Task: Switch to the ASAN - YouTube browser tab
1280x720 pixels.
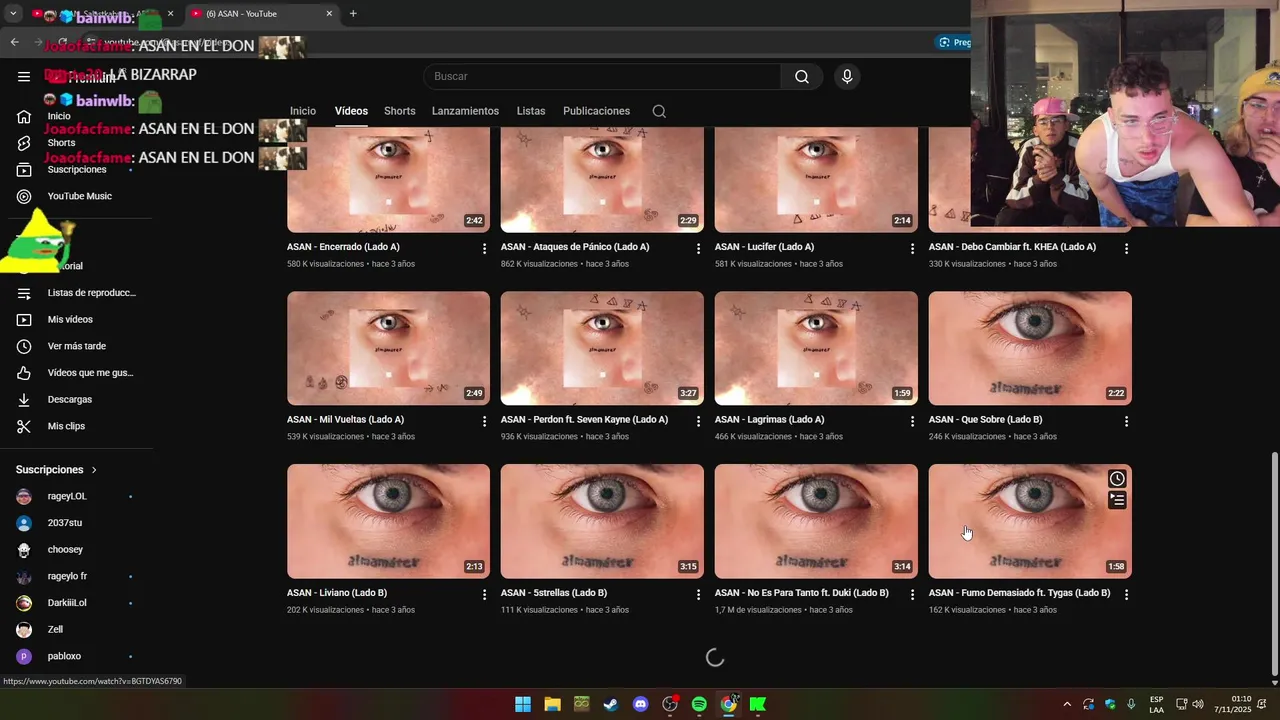Action: [262, 14]
